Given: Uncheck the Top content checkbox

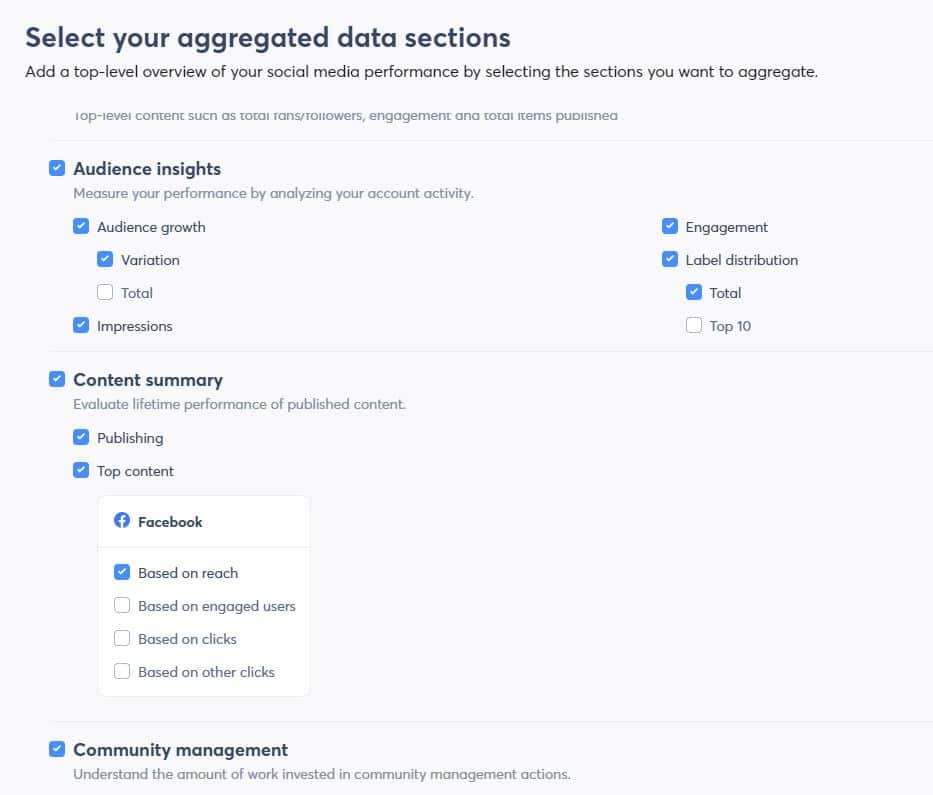Looking at the screenshot, I should coord(81,471).
